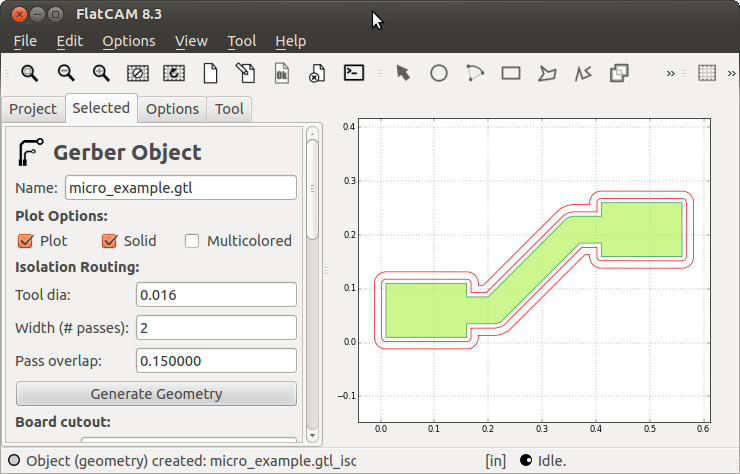The width and height of the screenshot is (740, 474).
Task: Expand the hidden toolbar items chevron
Action: point(672,73)
